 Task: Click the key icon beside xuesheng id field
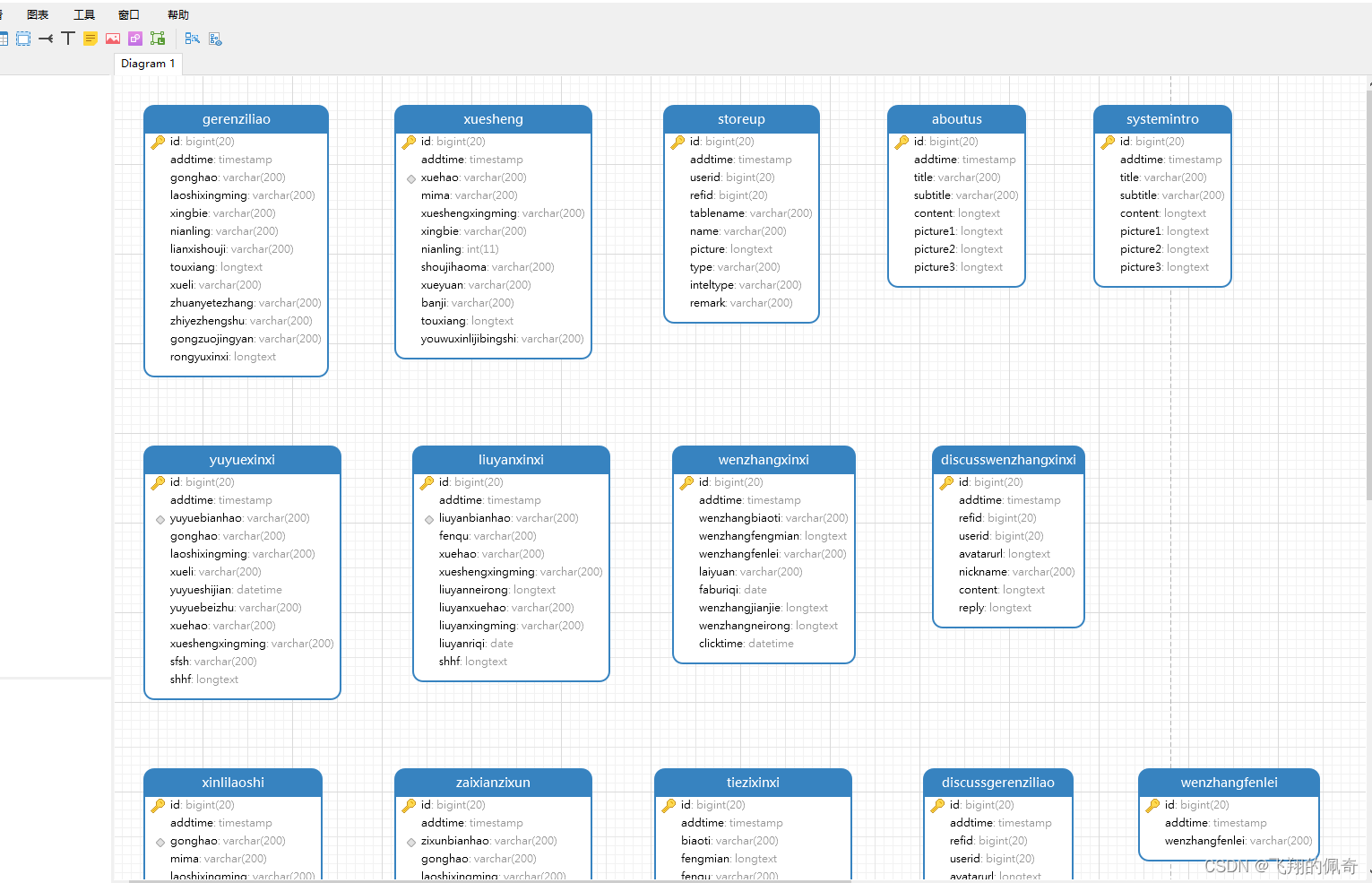click(408, 141)
